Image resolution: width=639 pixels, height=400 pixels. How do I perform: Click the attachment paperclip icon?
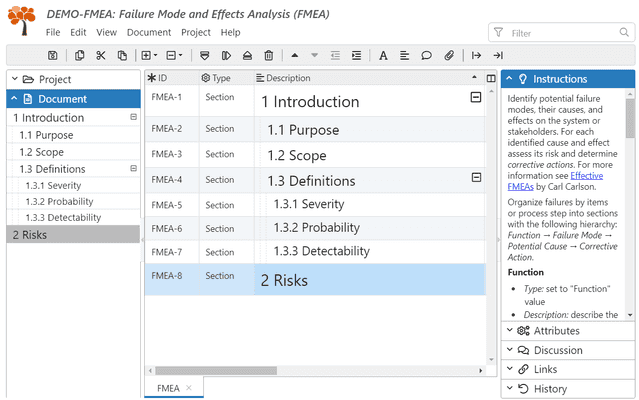coord(449,55)
